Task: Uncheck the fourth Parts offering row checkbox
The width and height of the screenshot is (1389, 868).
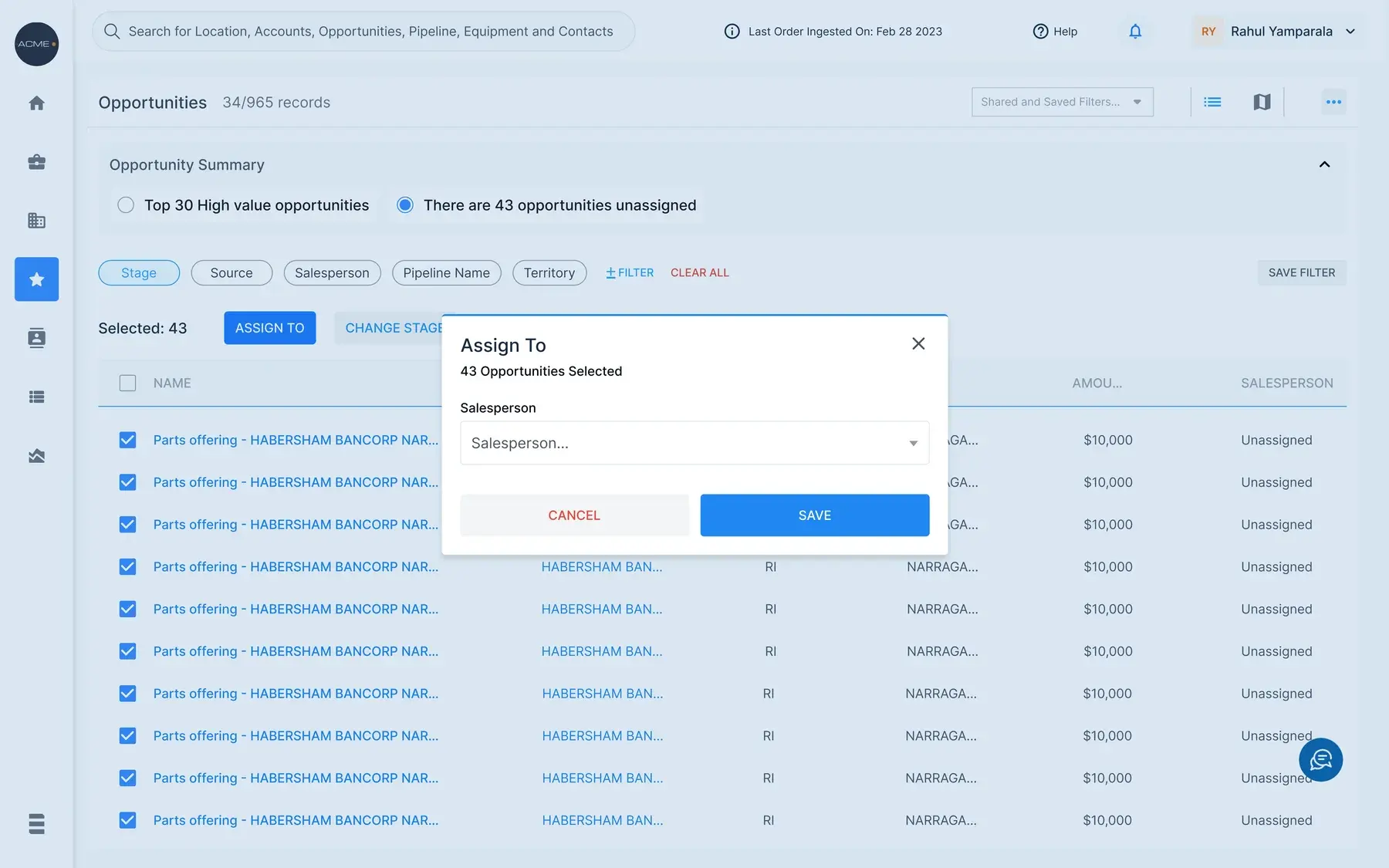Action: tap(127, 567)
